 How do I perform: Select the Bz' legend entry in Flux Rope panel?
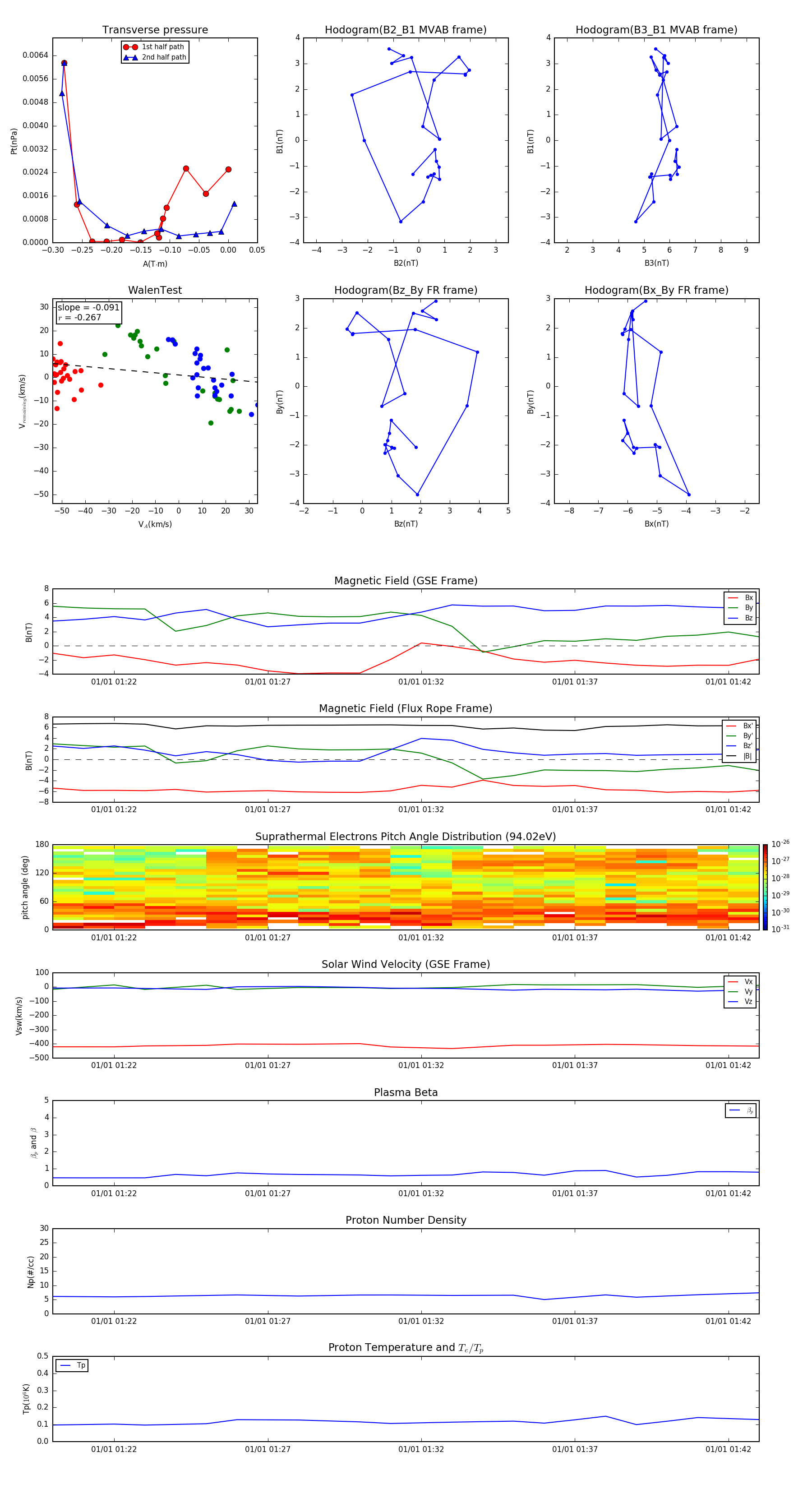click(739, 746)
